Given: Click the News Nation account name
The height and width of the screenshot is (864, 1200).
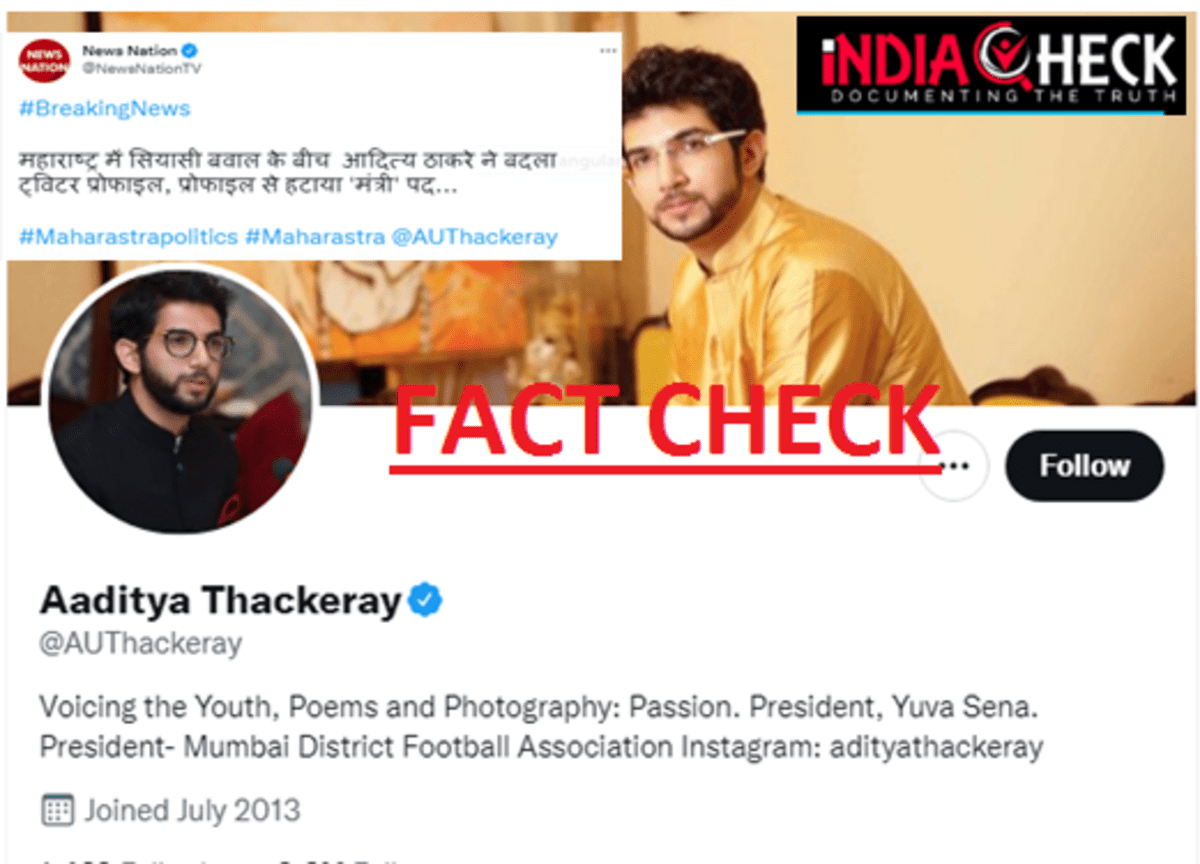Looking at the screenshot, I should (x=129, y=50).
